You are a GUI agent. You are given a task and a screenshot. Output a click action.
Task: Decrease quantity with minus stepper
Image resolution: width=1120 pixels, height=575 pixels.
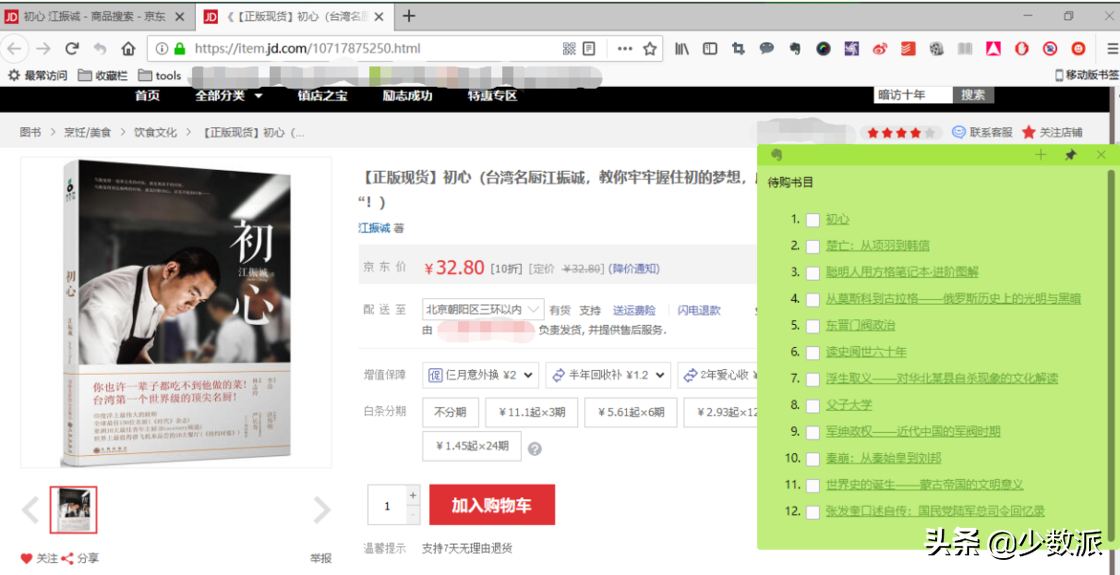click(x=412, y=514)
